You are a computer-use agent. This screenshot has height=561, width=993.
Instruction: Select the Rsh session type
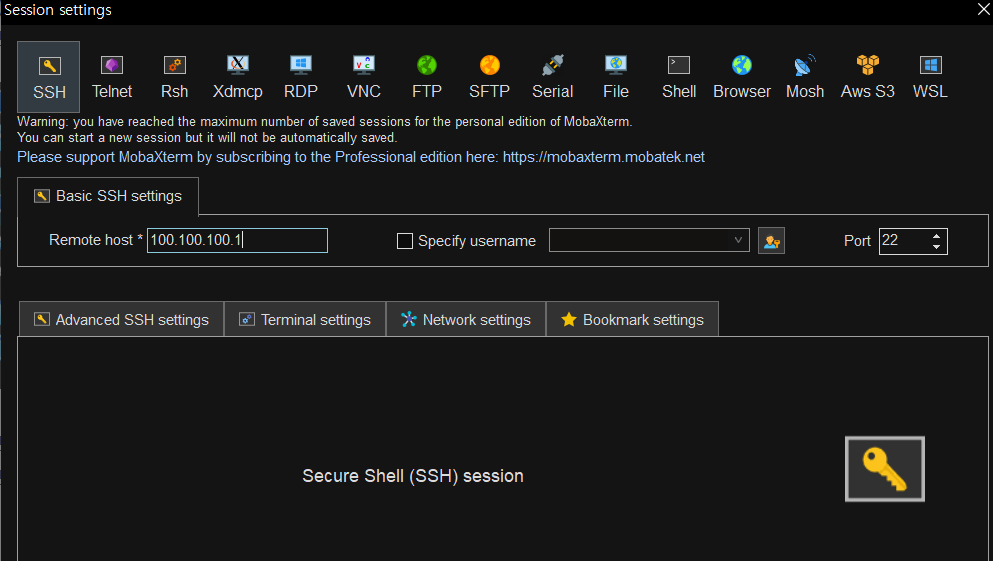coord(174,77)
